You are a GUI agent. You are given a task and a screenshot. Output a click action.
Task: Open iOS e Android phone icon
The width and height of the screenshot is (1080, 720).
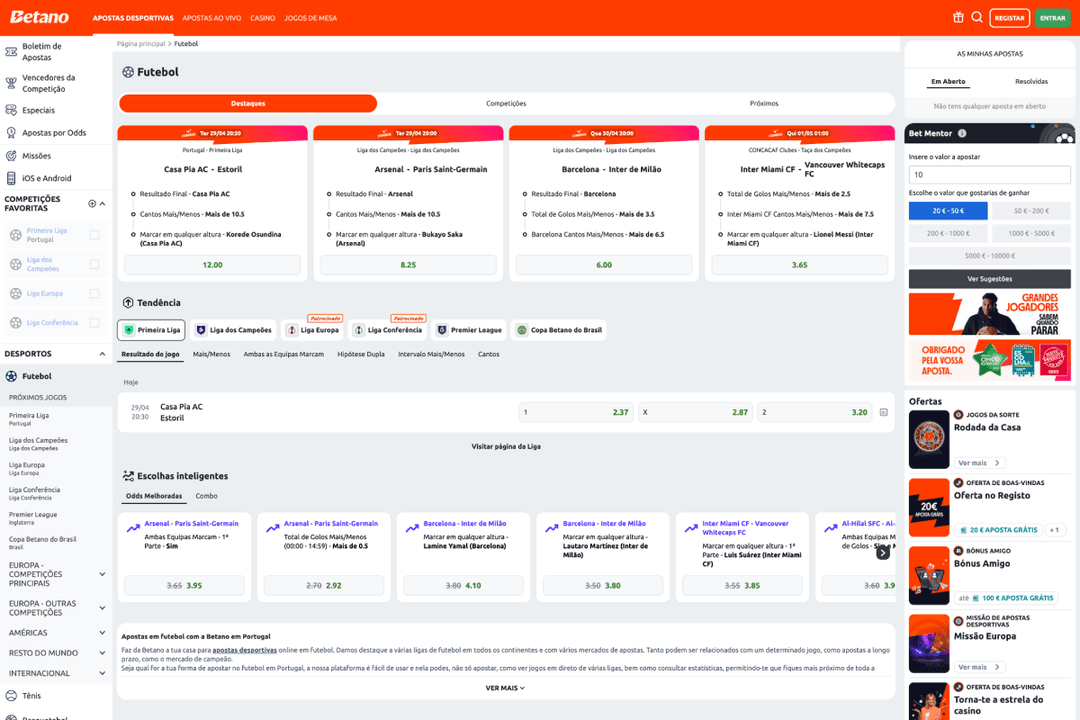(x=11, y=178)
